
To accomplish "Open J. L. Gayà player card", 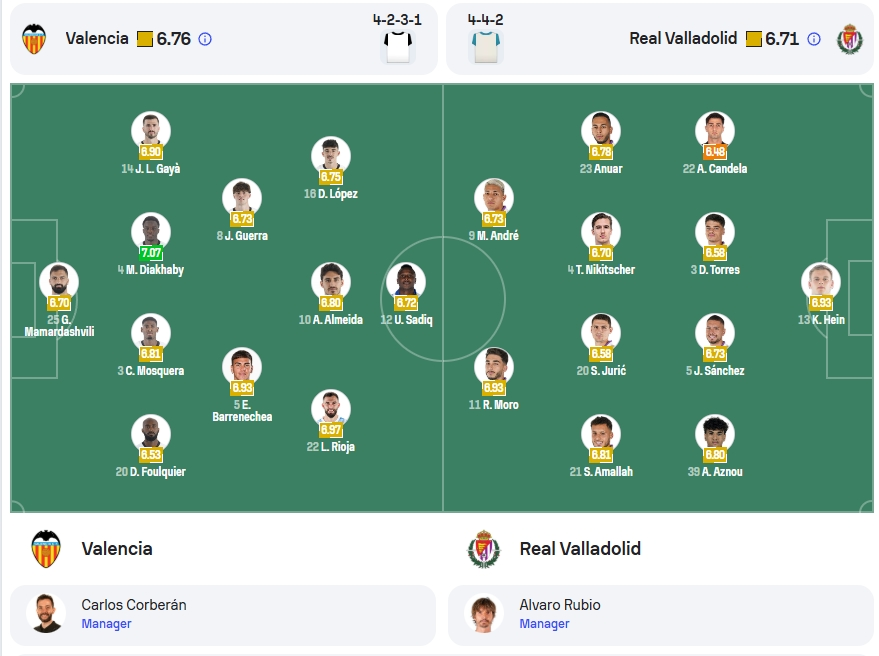I will (x=151, y=131).
